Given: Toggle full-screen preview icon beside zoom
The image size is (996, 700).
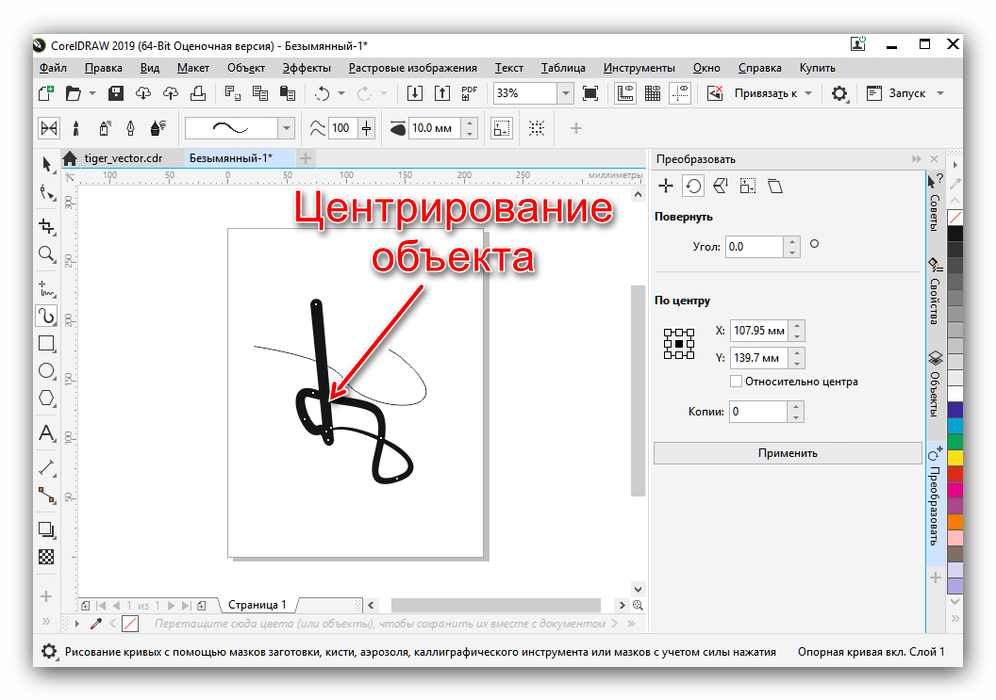Looking at the screenshot, I should coord(590,93).
